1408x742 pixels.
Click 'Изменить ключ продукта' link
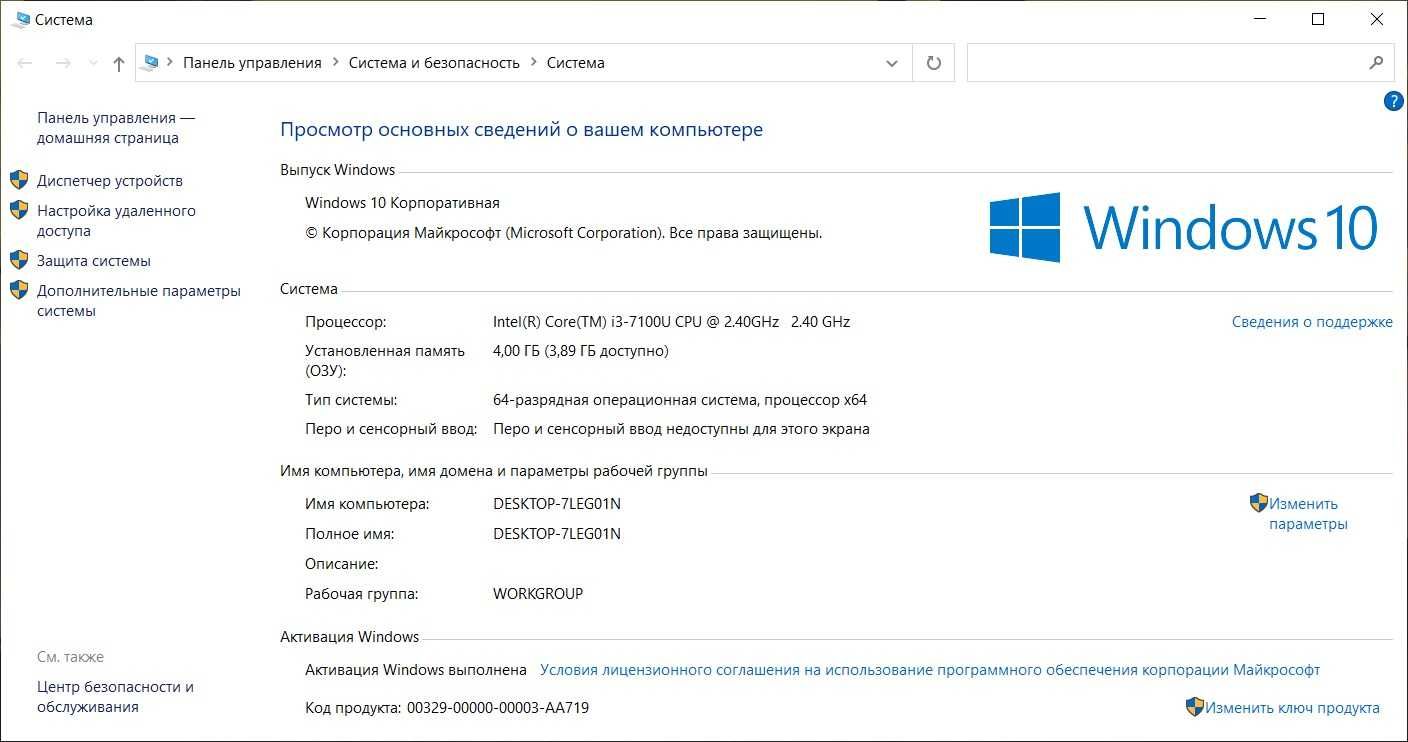(1292, 708)
